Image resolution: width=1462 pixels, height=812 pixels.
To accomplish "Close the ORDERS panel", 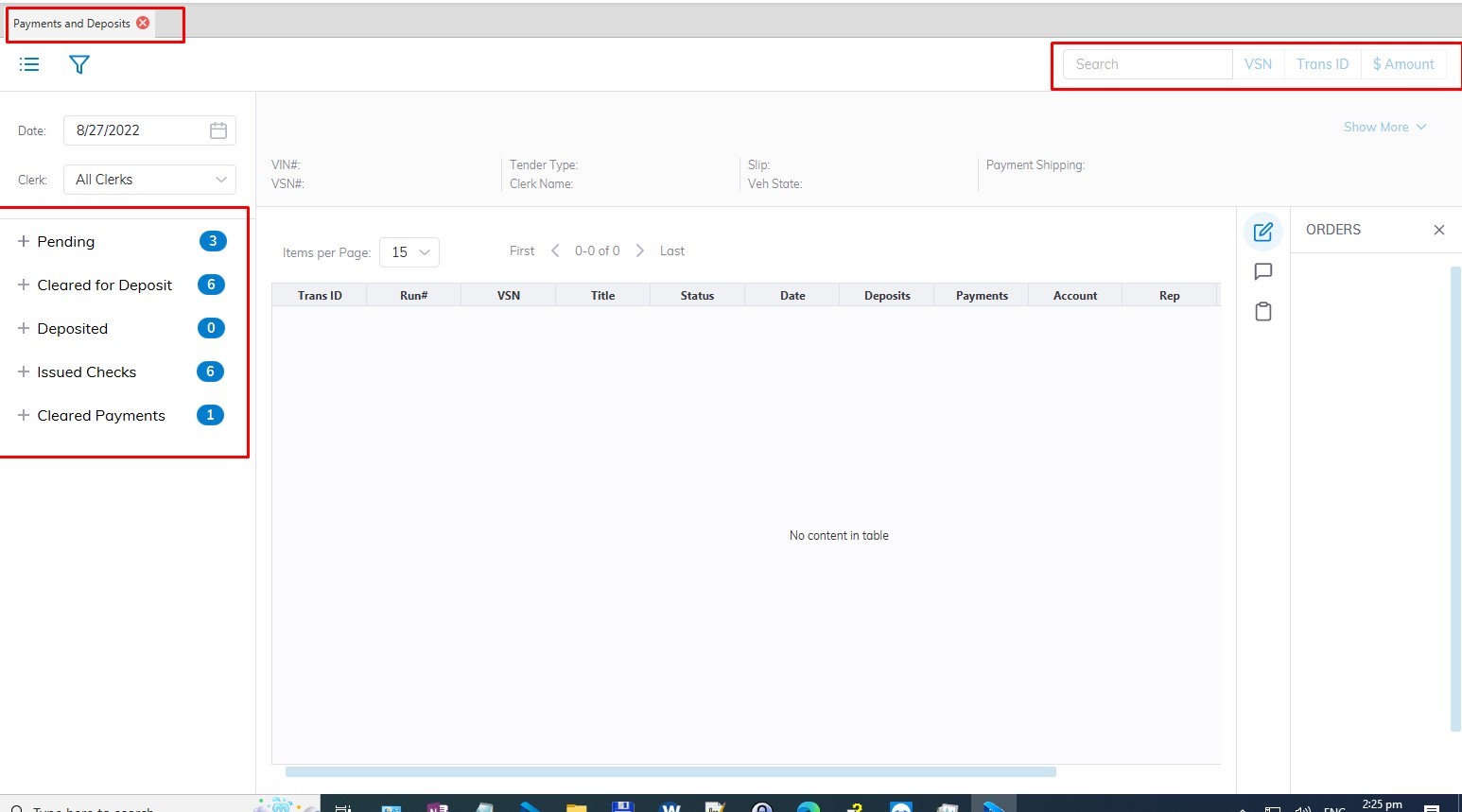I will tap(1438, 230).
